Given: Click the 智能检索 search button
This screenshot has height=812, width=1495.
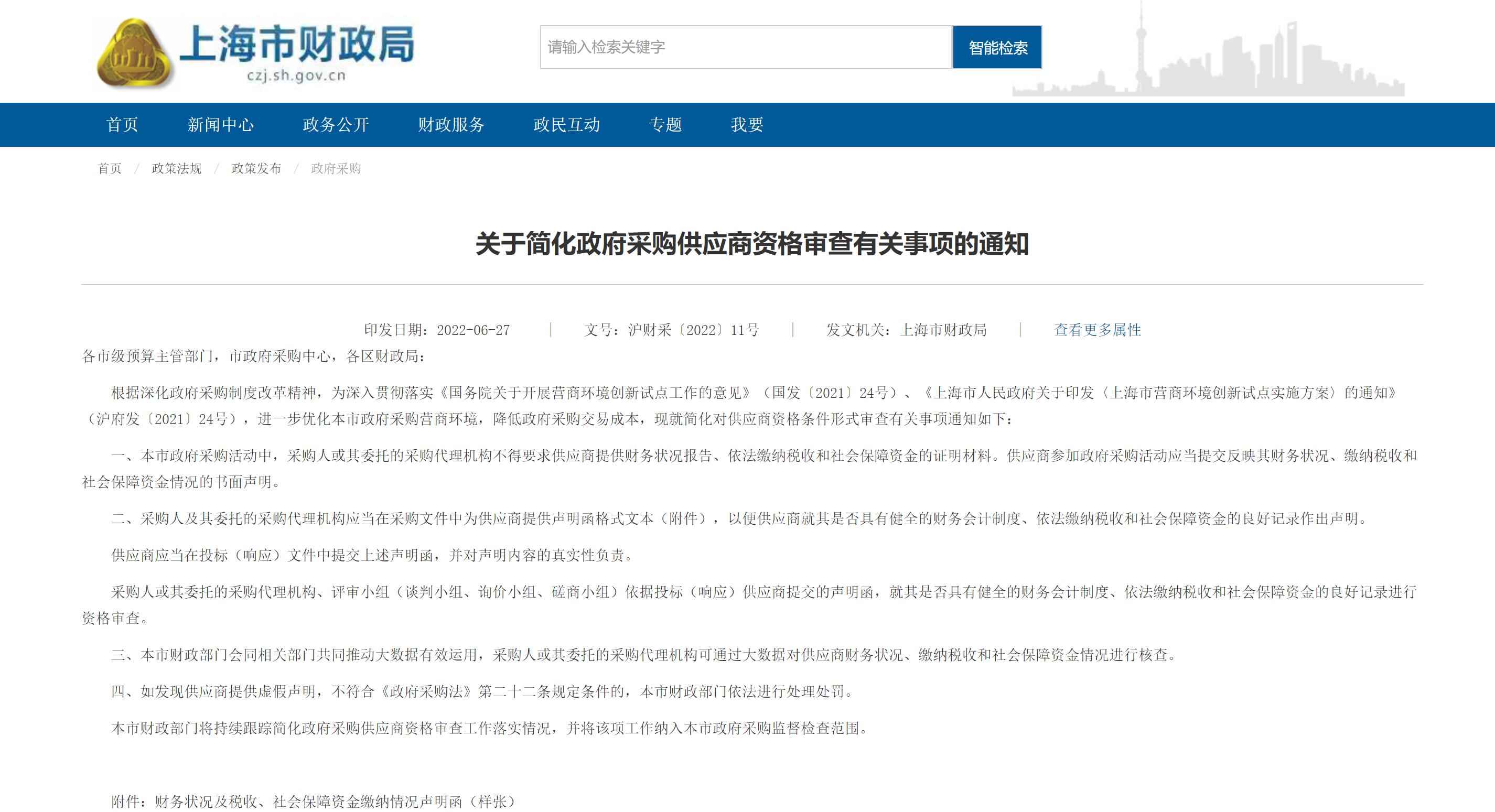Looking at the screenshot, I should point(997,48).
